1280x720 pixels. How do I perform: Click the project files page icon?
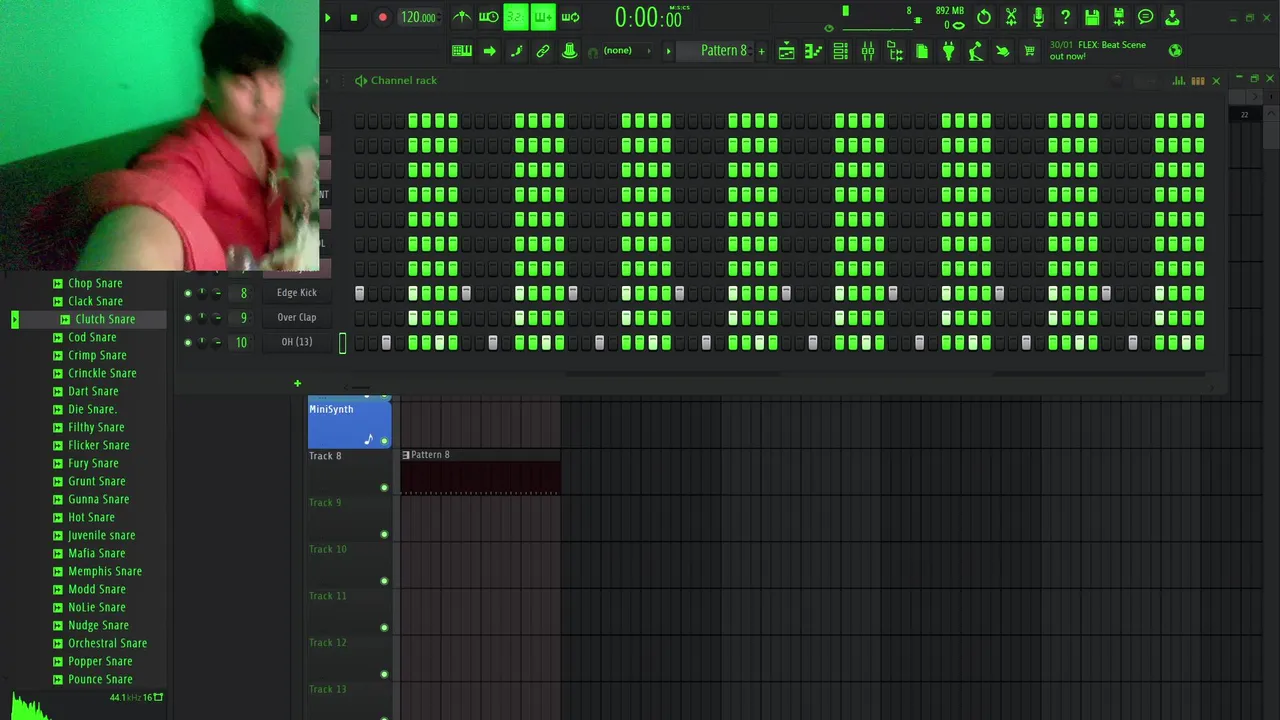922,51
